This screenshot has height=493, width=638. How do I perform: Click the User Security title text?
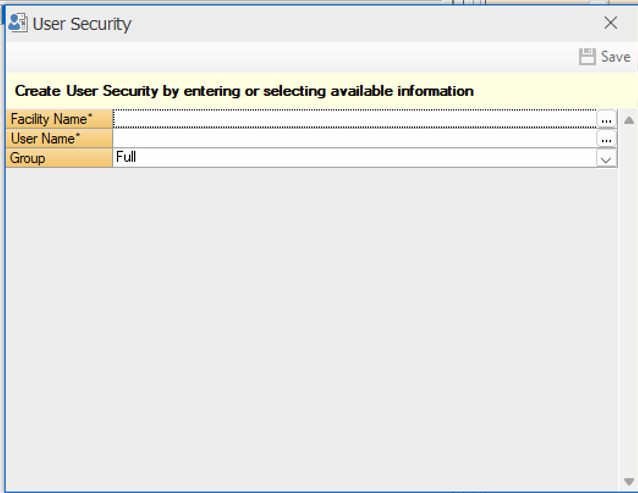pos(82,23)
